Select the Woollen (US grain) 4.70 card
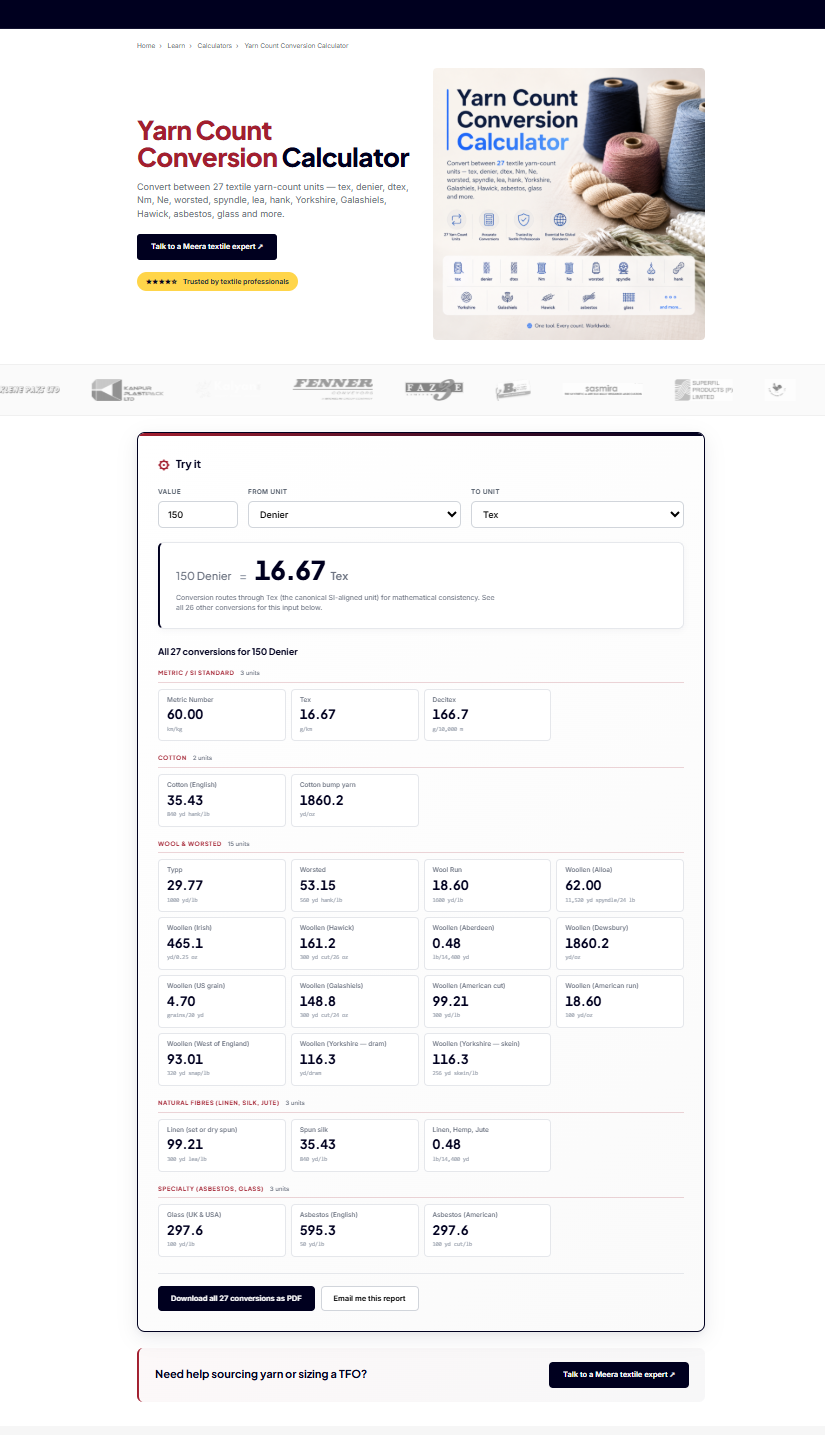This screenshot has height=1435, width=825. tap(222, 1001)
